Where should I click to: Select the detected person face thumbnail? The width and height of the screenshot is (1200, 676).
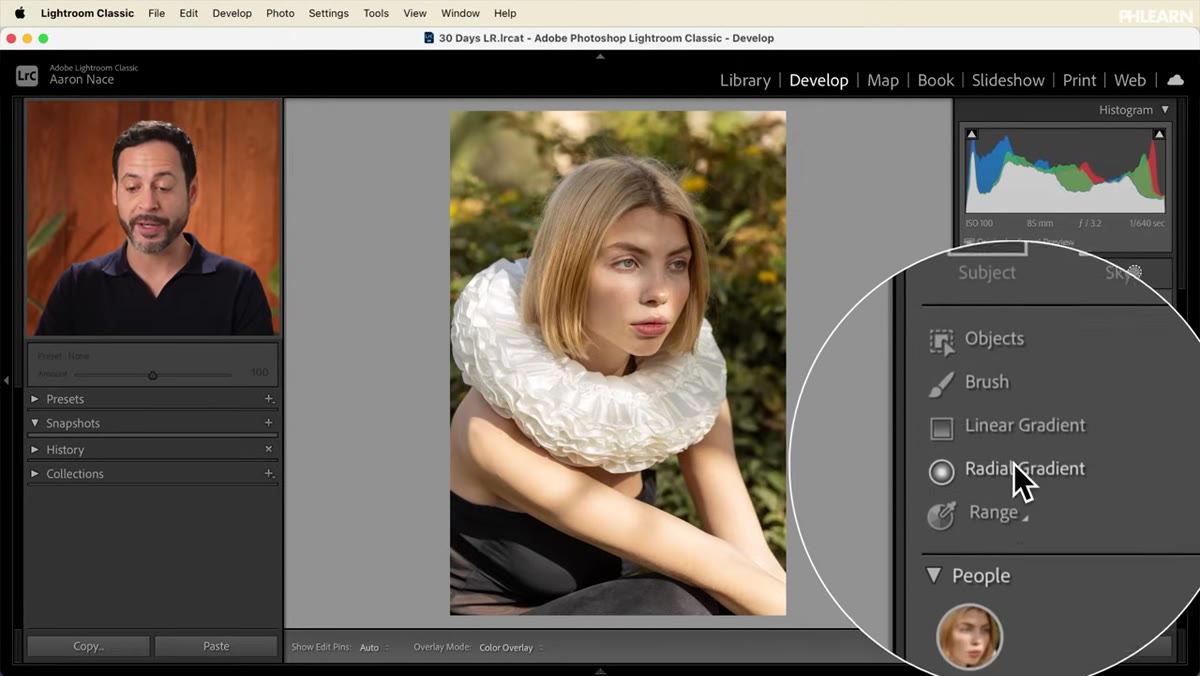coord(969,636)
